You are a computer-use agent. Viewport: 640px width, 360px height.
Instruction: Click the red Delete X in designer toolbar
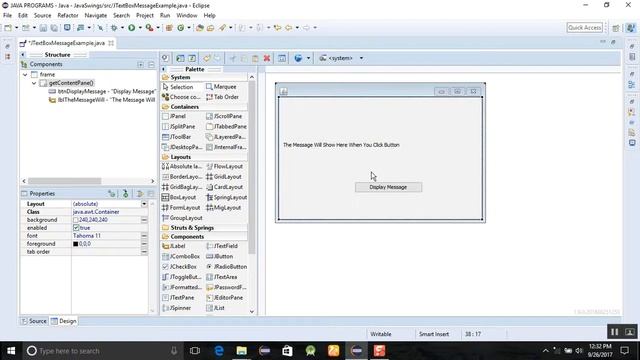267,58
